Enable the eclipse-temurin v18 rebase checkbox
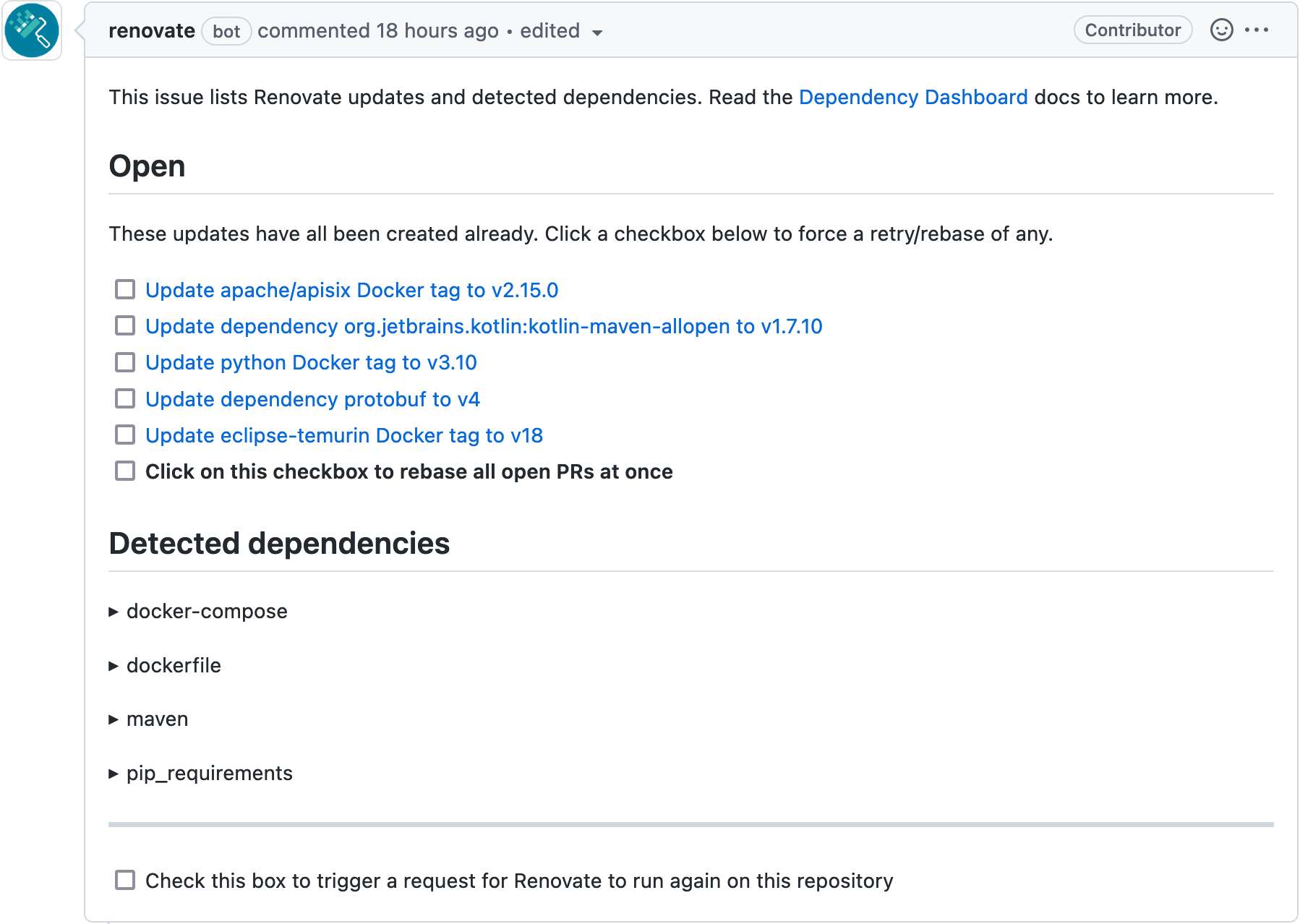The height and width of the screenshot is (924, 1300). click(125, 435)
